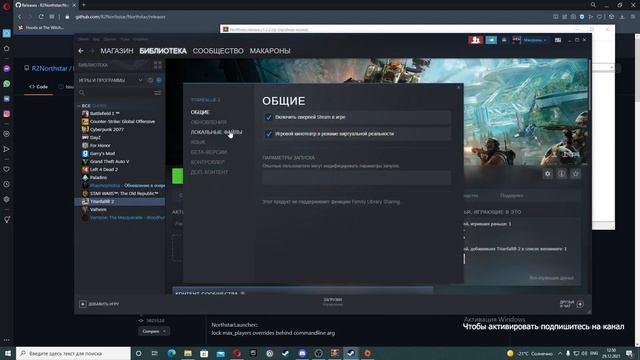
Task: Click the green play button
Action: [x=178, y=176]
